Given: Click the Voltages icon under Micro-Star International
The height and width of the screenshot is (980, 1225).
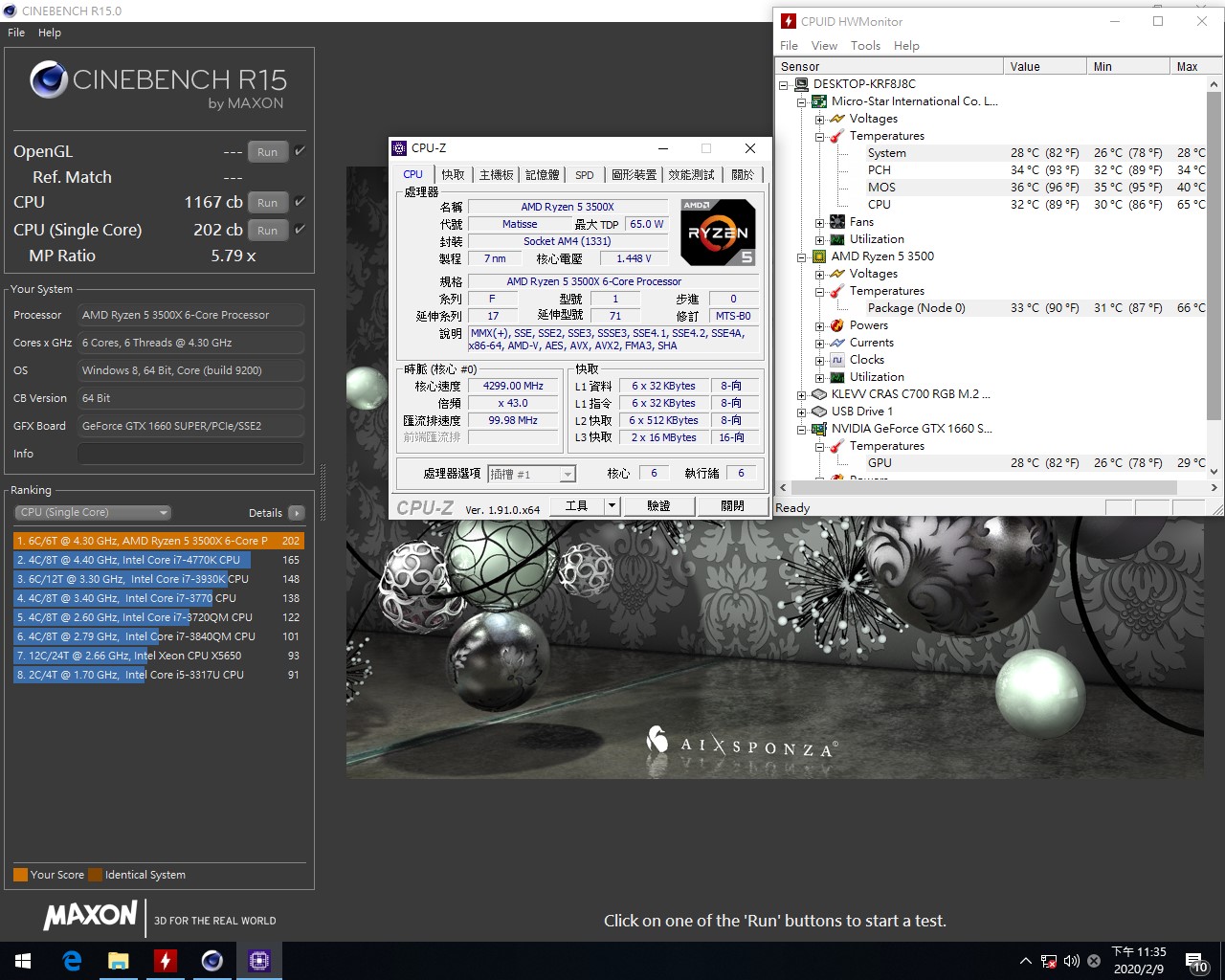Looking at the screenshot, I should (x=837, y=119).
